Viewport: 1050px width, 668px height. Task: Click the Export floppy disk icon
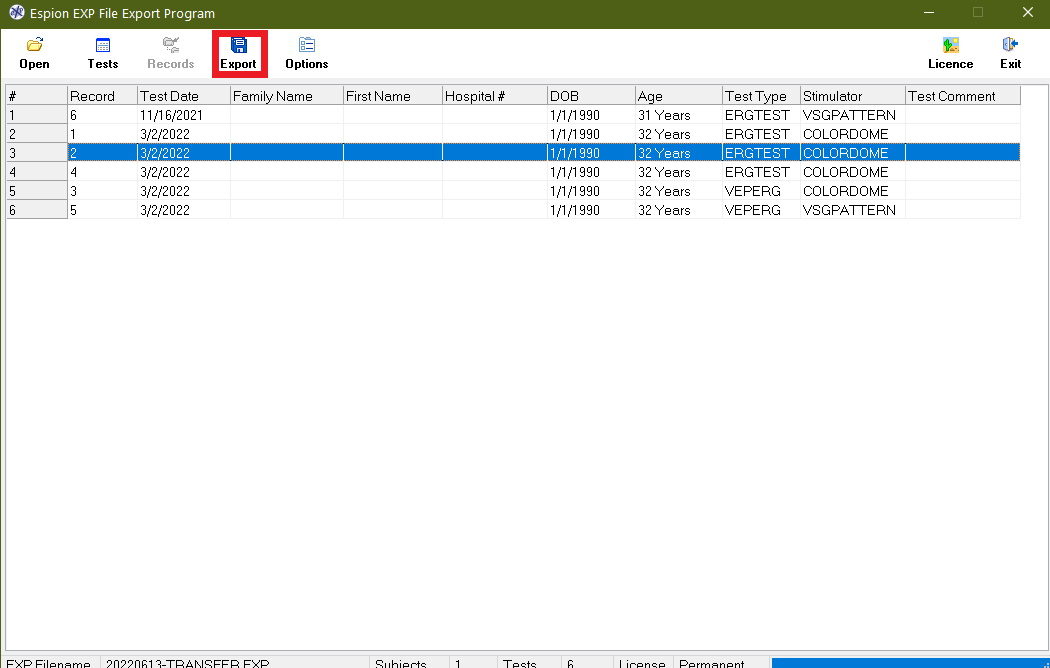239,45
